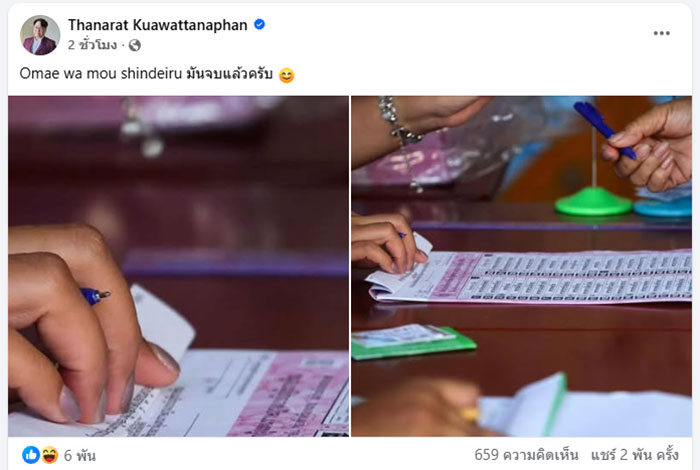
Task: Click the green ID card in right photo
Action: (413, 342)
